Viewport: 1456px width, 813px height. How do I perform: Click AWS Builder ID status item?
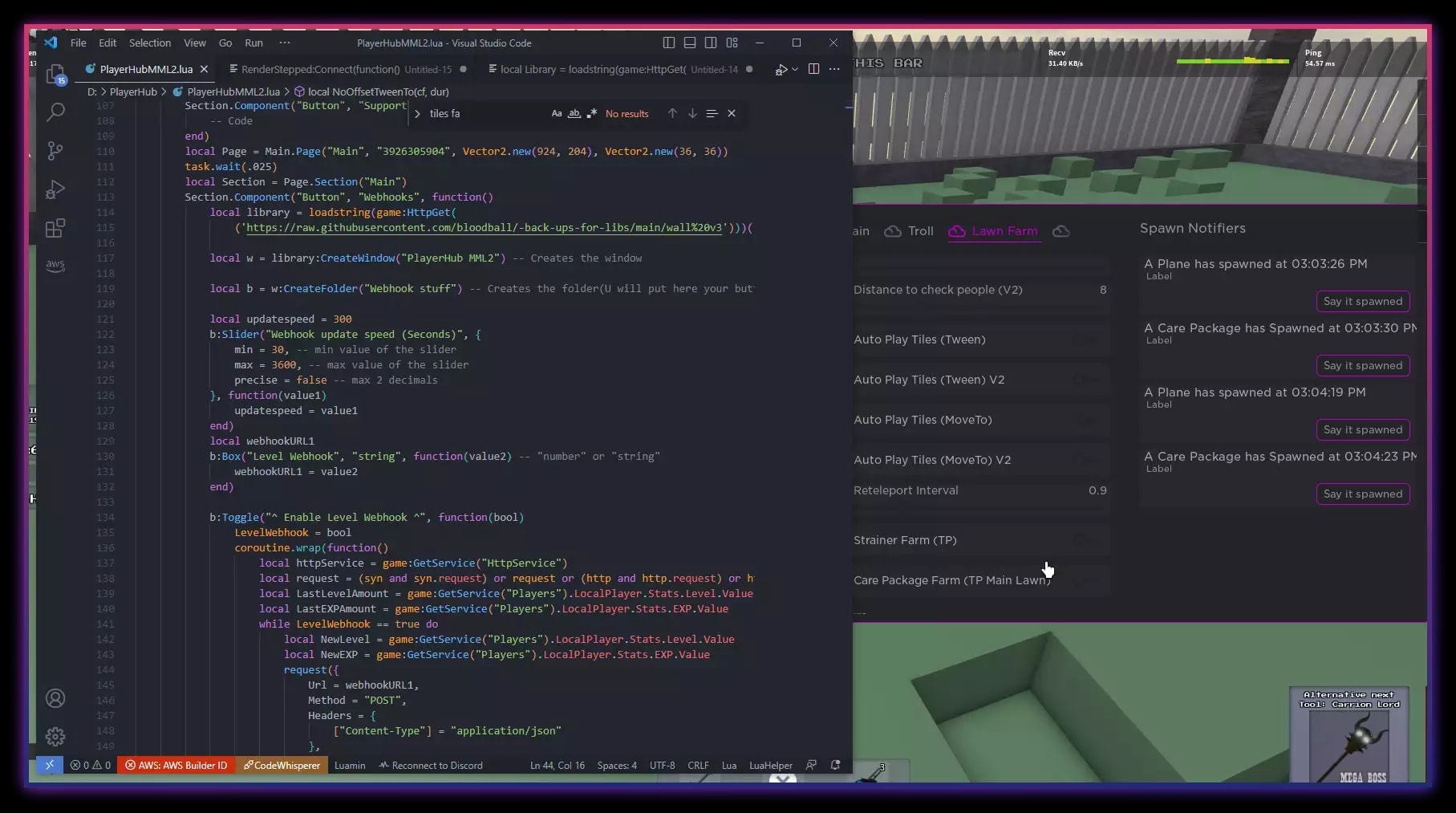coord(176,765)
